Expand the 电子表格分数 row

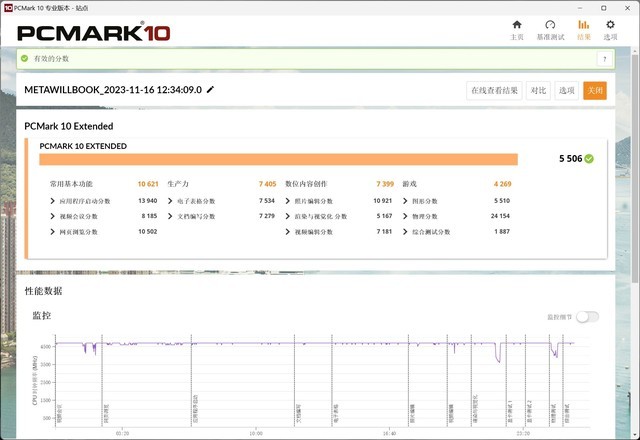(170, 201)
